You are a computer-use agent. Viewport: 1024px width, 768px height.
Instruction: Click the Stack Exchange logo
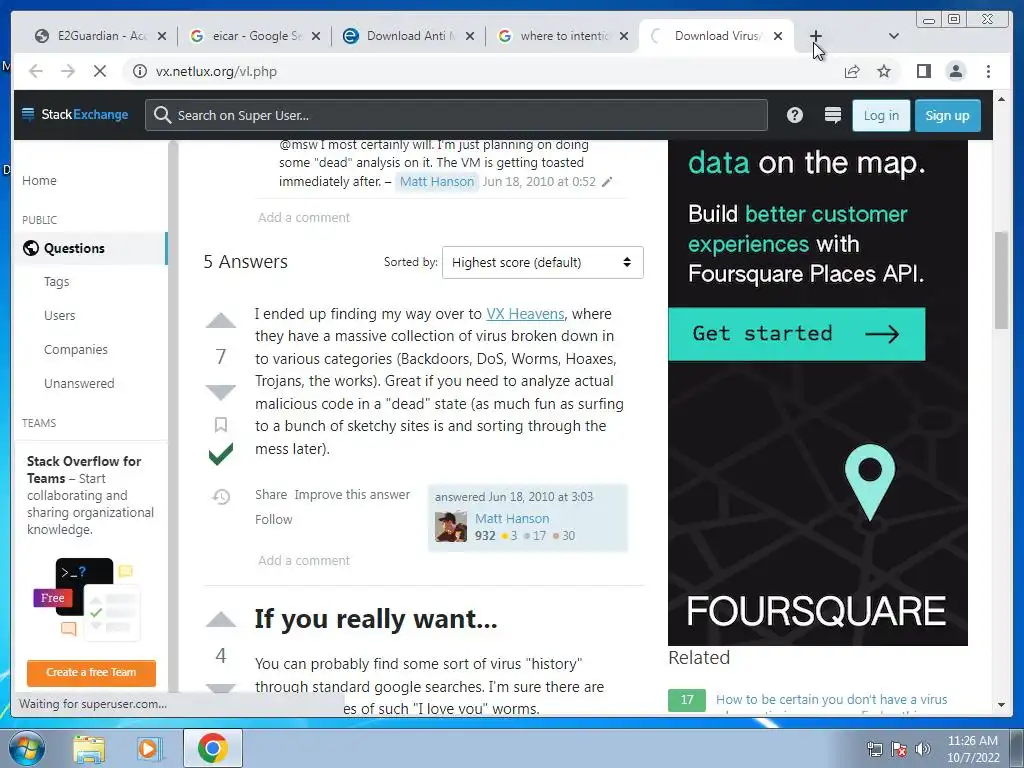74,115
